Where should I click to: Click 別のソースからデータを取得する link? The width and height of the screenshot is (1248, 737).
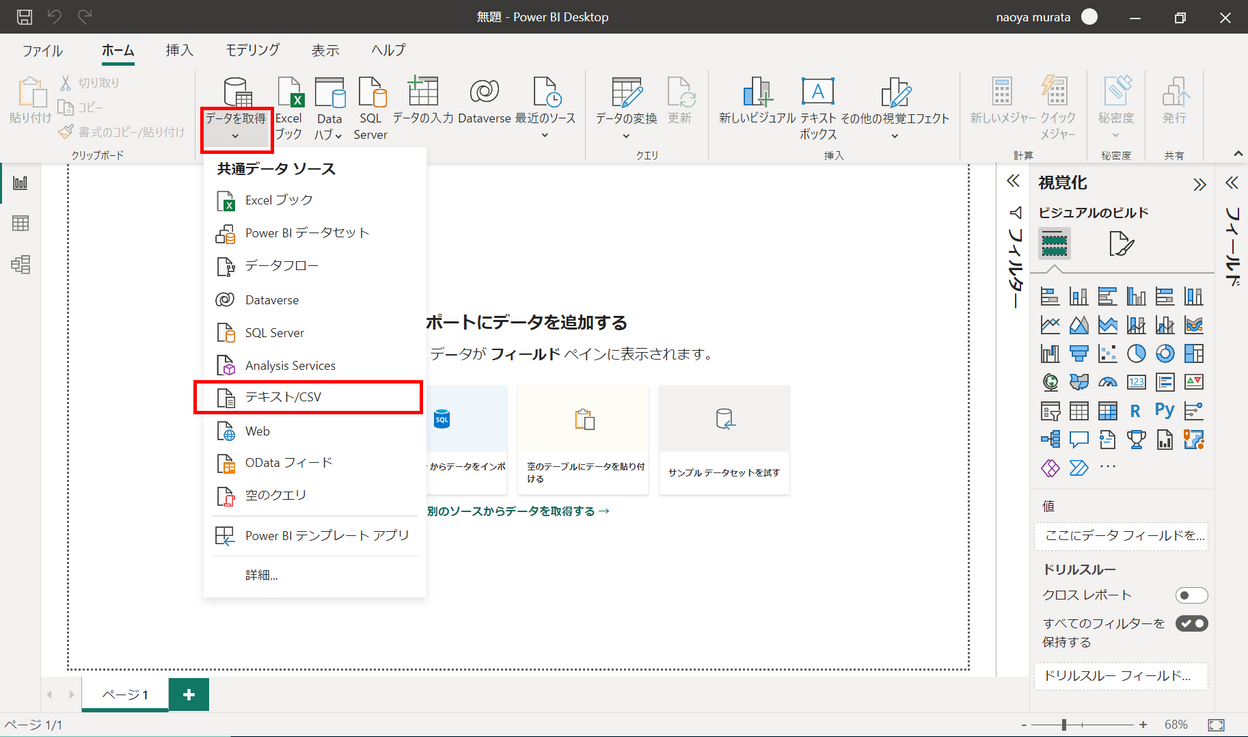(517, 511)
